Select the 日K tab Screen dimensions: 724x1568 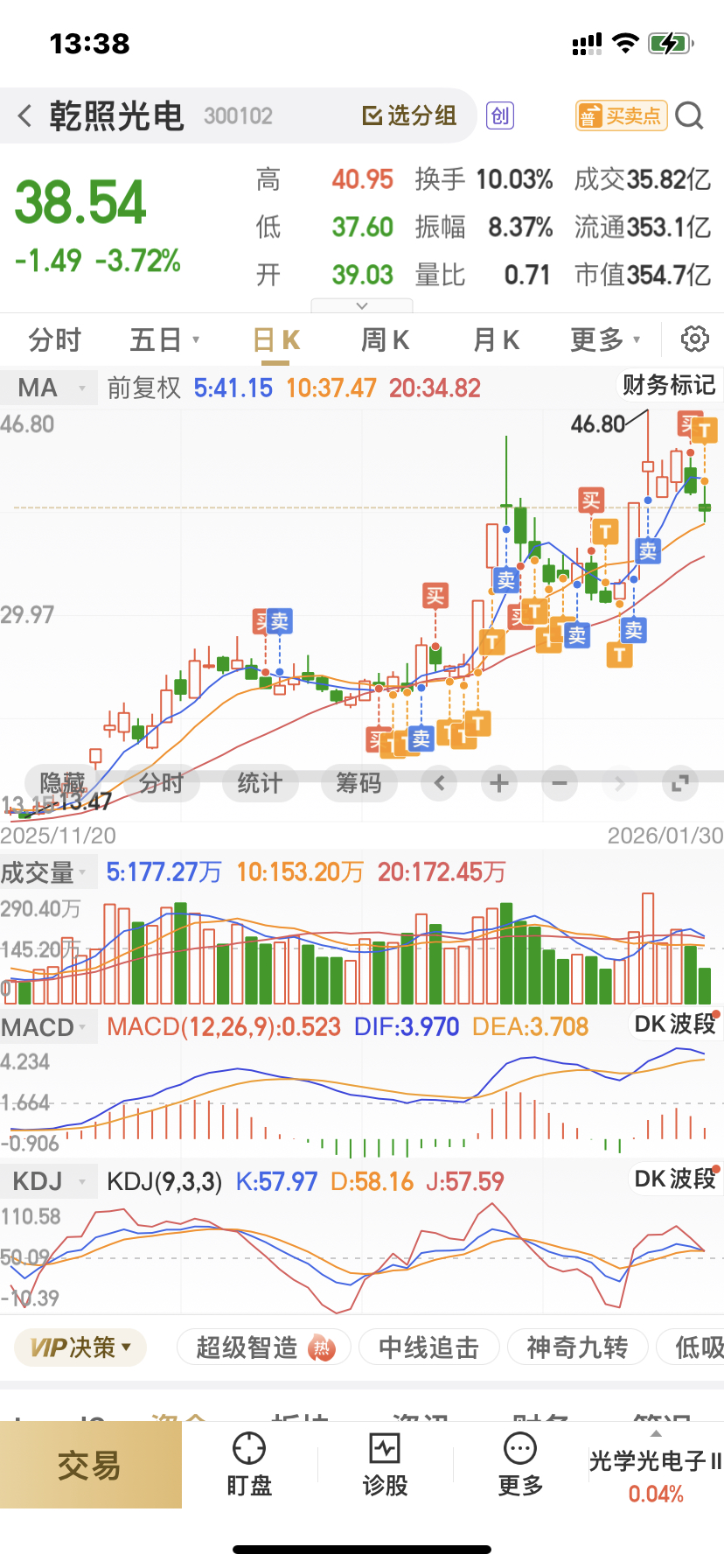276,339
